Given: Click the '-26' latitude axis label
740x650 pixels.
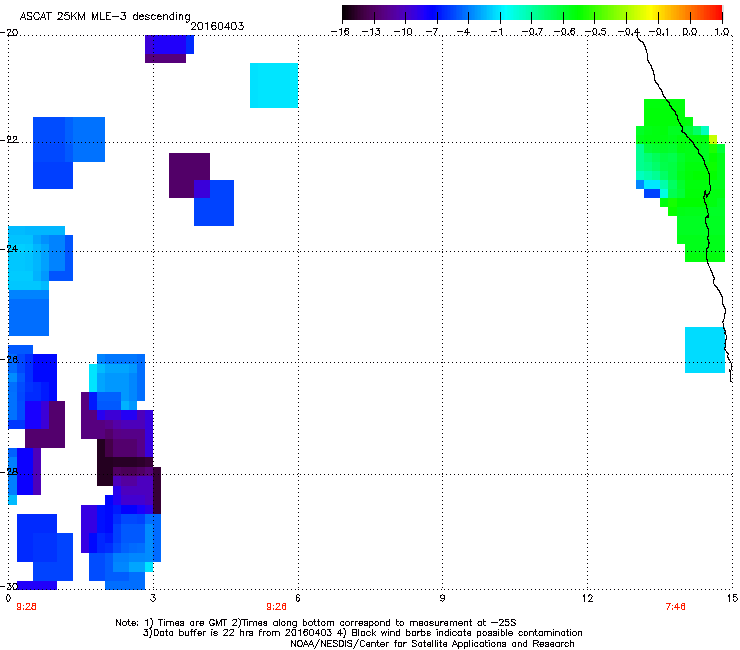Looking at the screenshot, I should click(9, 360).
